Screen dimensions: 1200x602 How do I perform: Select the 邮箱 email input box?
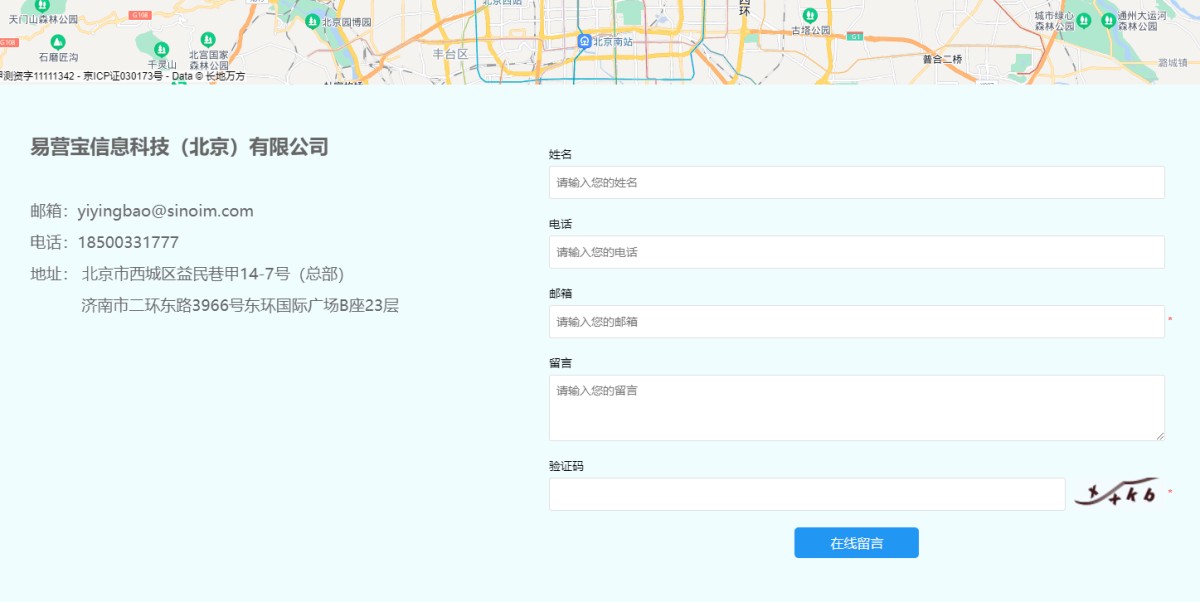click(856, 322)
